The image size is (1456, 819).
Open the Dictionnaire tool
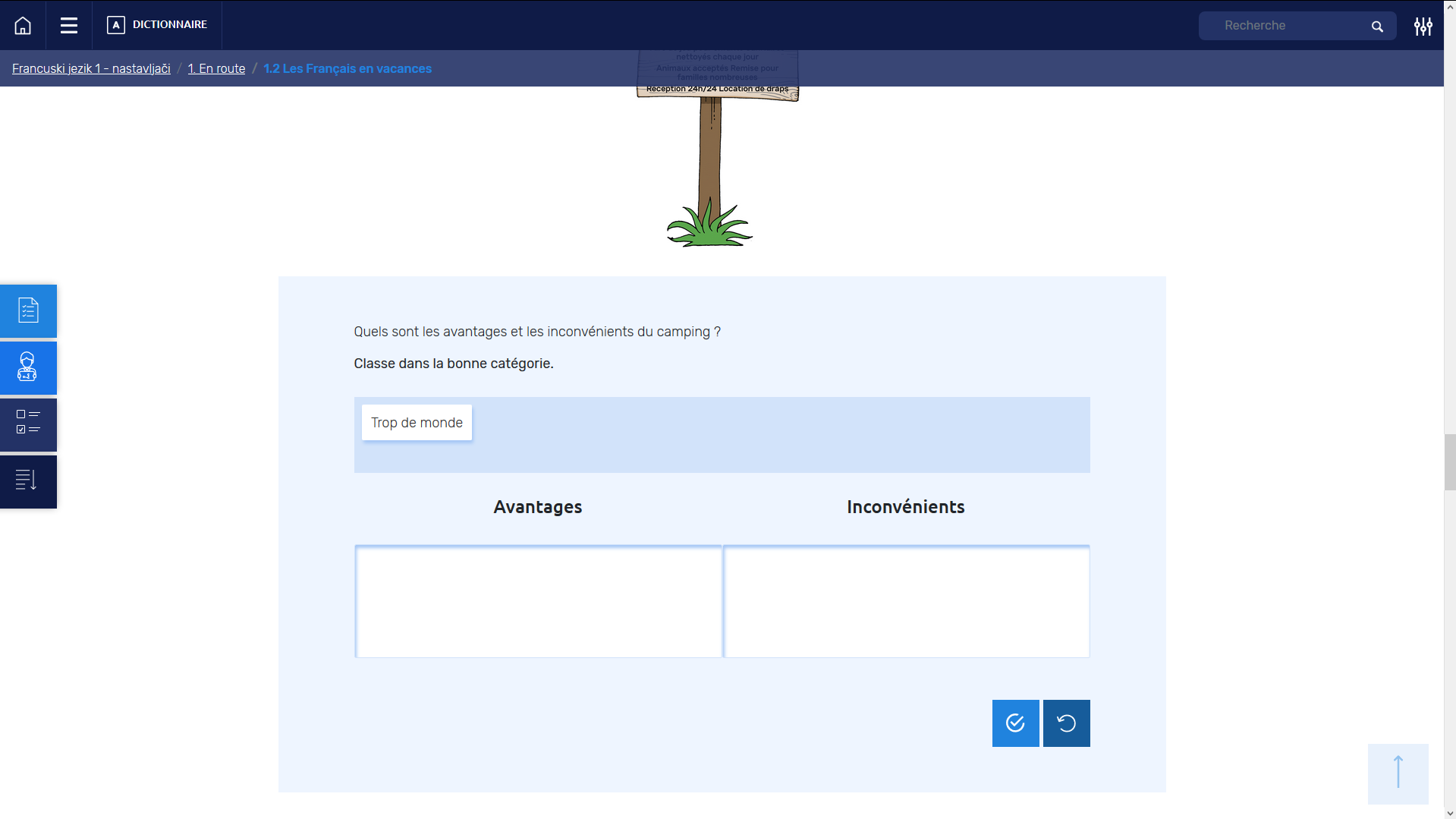pos(157,25)
